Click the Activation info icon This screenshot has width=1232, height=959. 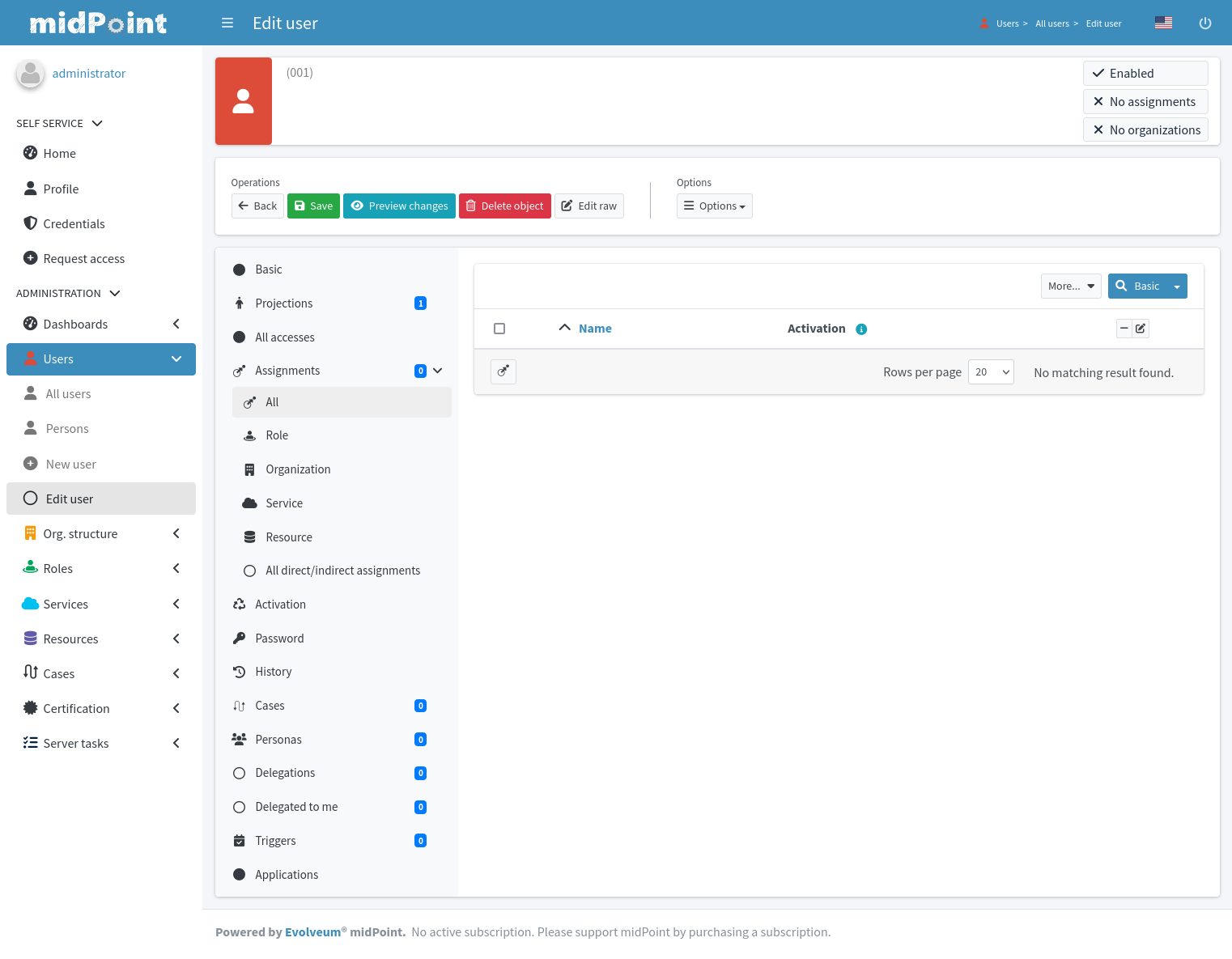(861, 329)
